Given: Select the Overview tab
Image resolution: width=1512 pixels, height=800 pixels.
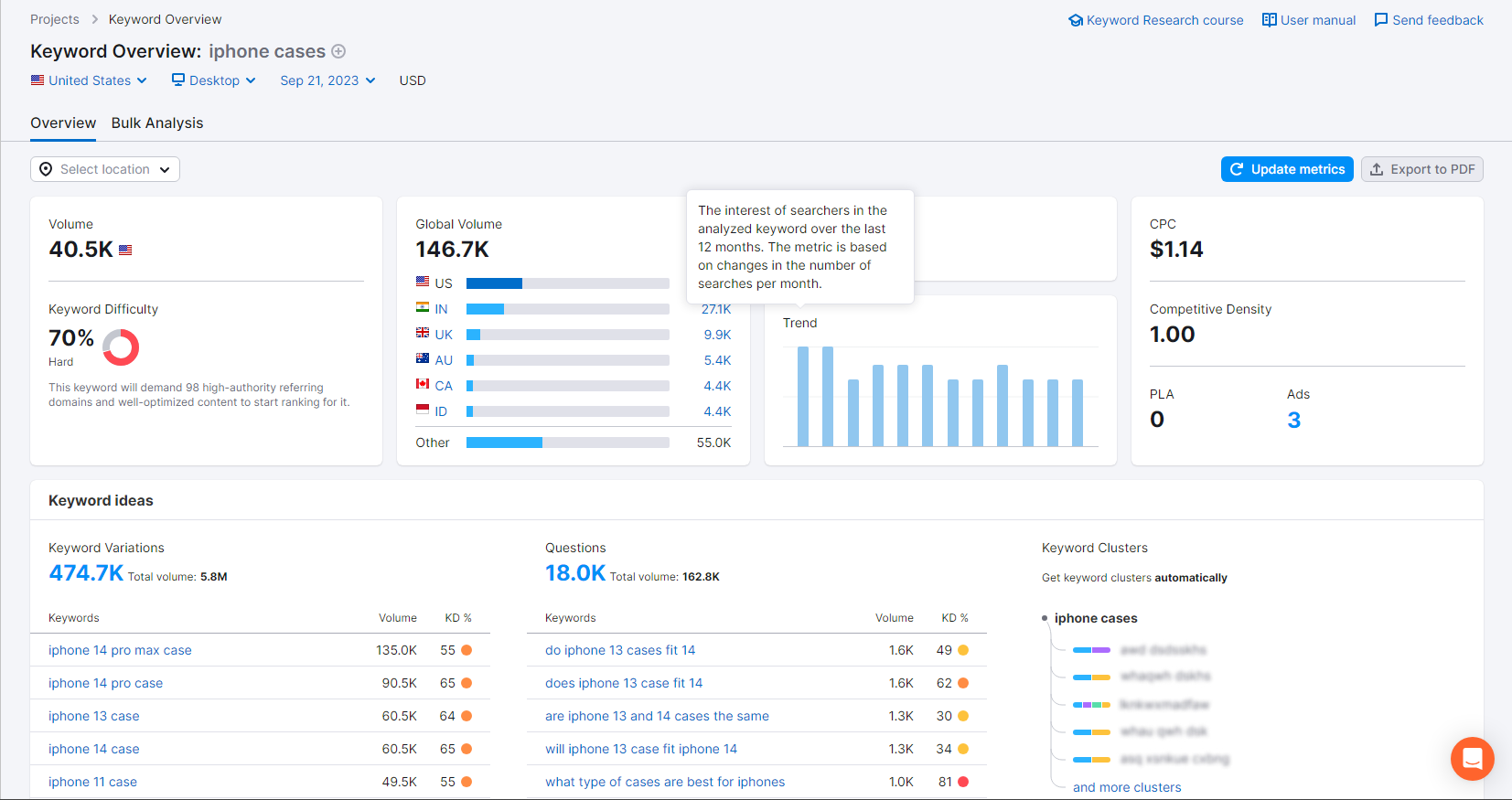Looking at the screenshot, I should [x=63, y=123].
